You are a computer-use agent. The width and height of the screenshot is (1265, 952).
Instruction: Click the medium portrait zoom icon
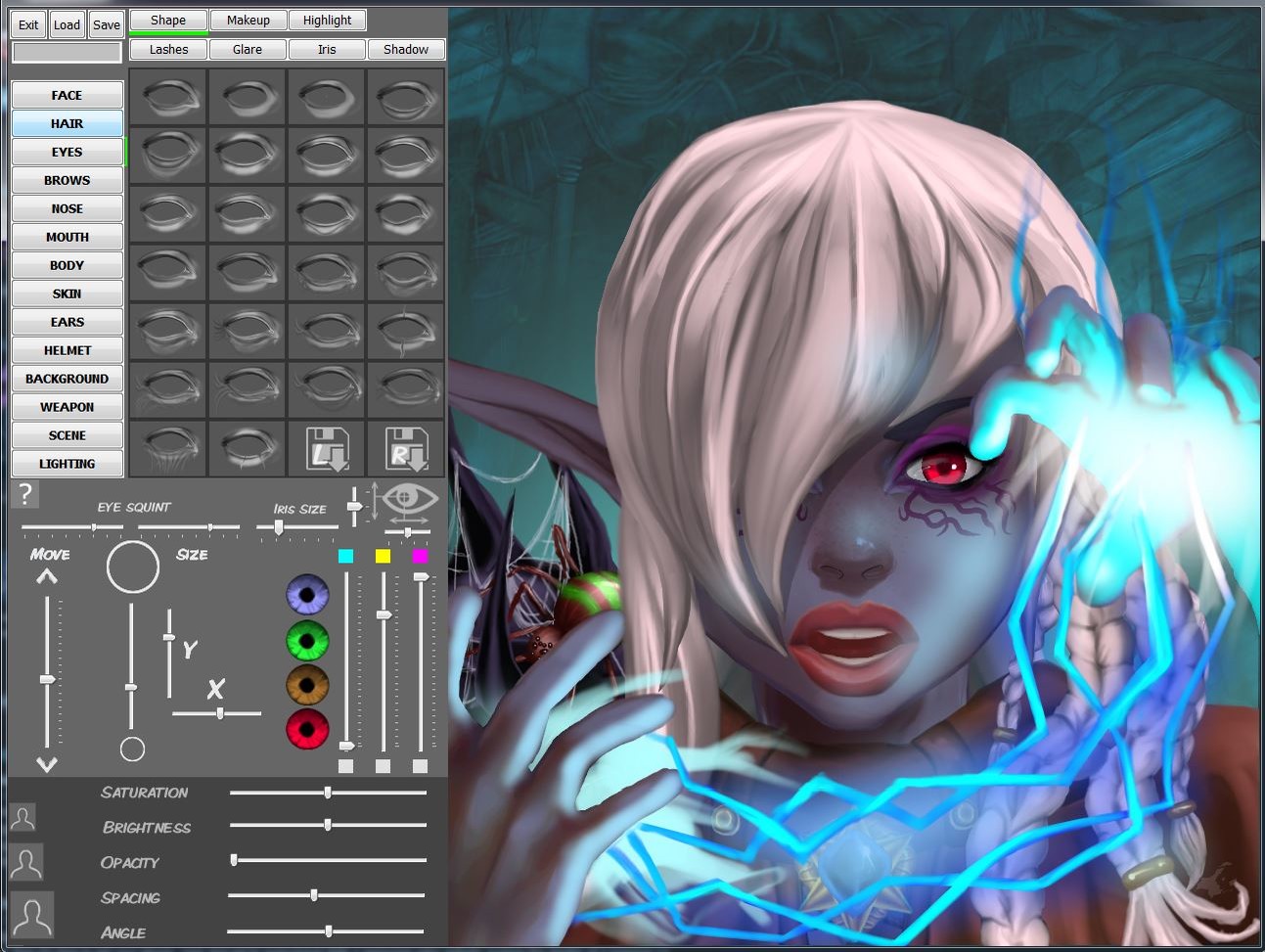(x=26, y=862)
